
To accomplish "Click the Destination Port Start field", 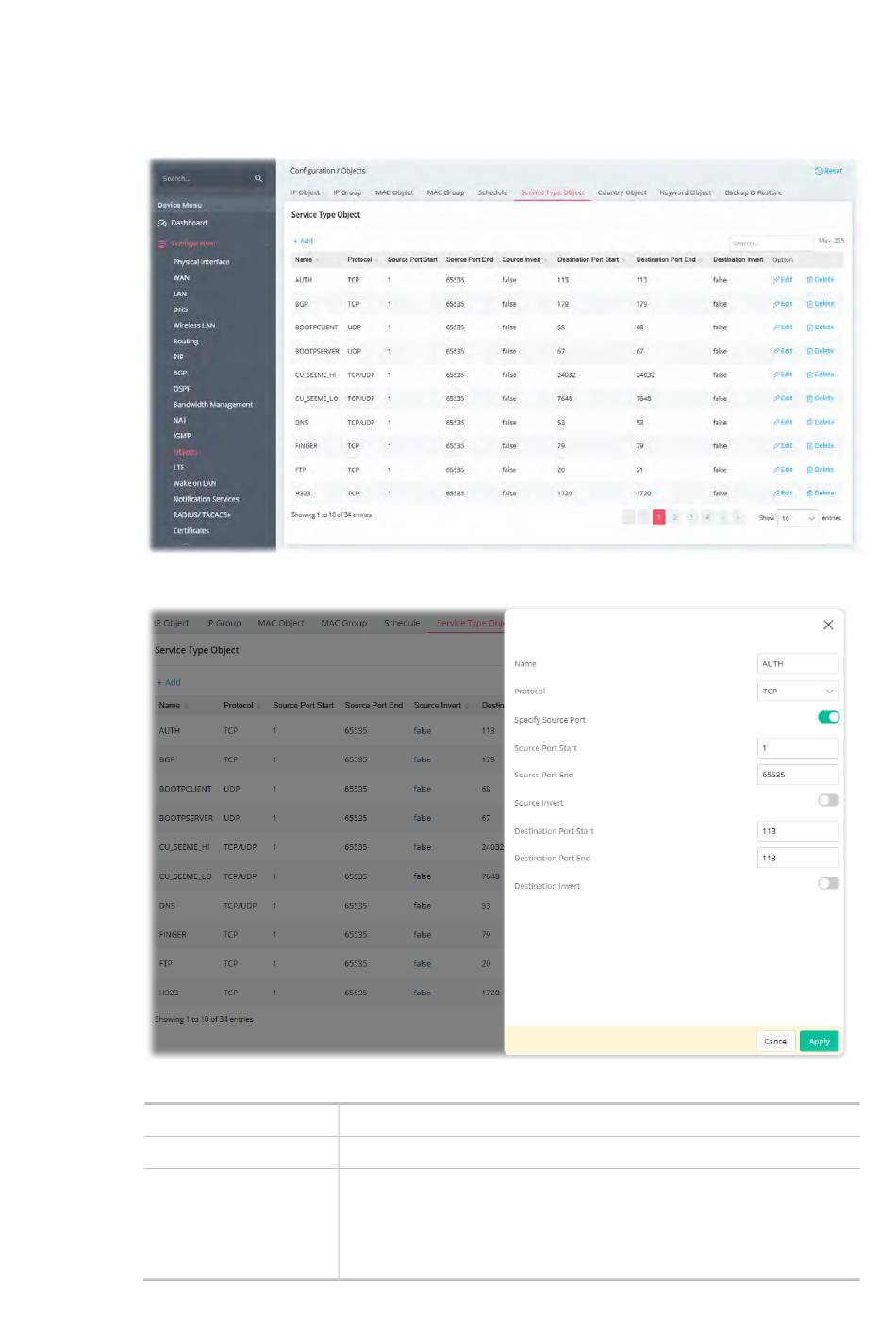I will point(798,831).
